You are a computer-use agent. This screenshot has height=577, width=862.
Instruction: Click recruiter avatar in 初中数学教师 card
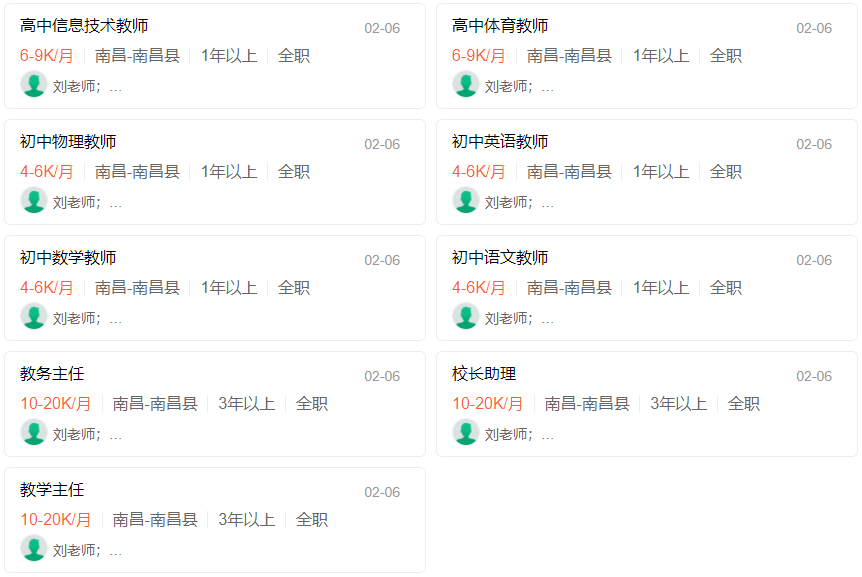pyautogui.click(x=34, y=316)
